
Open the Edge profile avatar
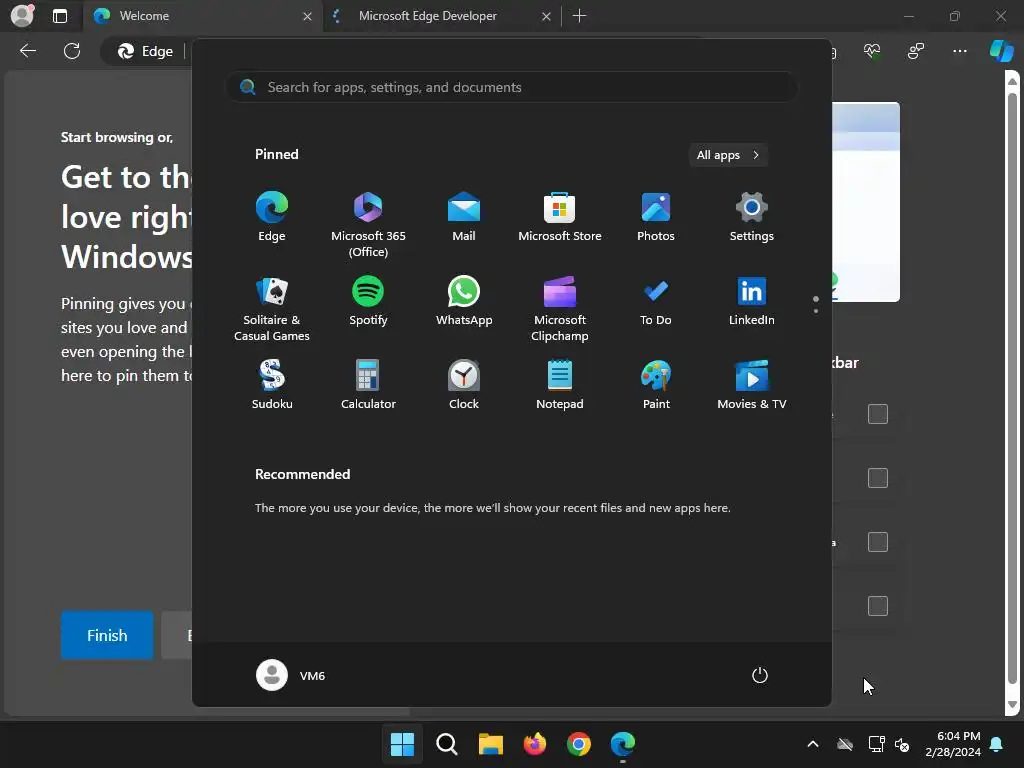(x=23, y=16)
